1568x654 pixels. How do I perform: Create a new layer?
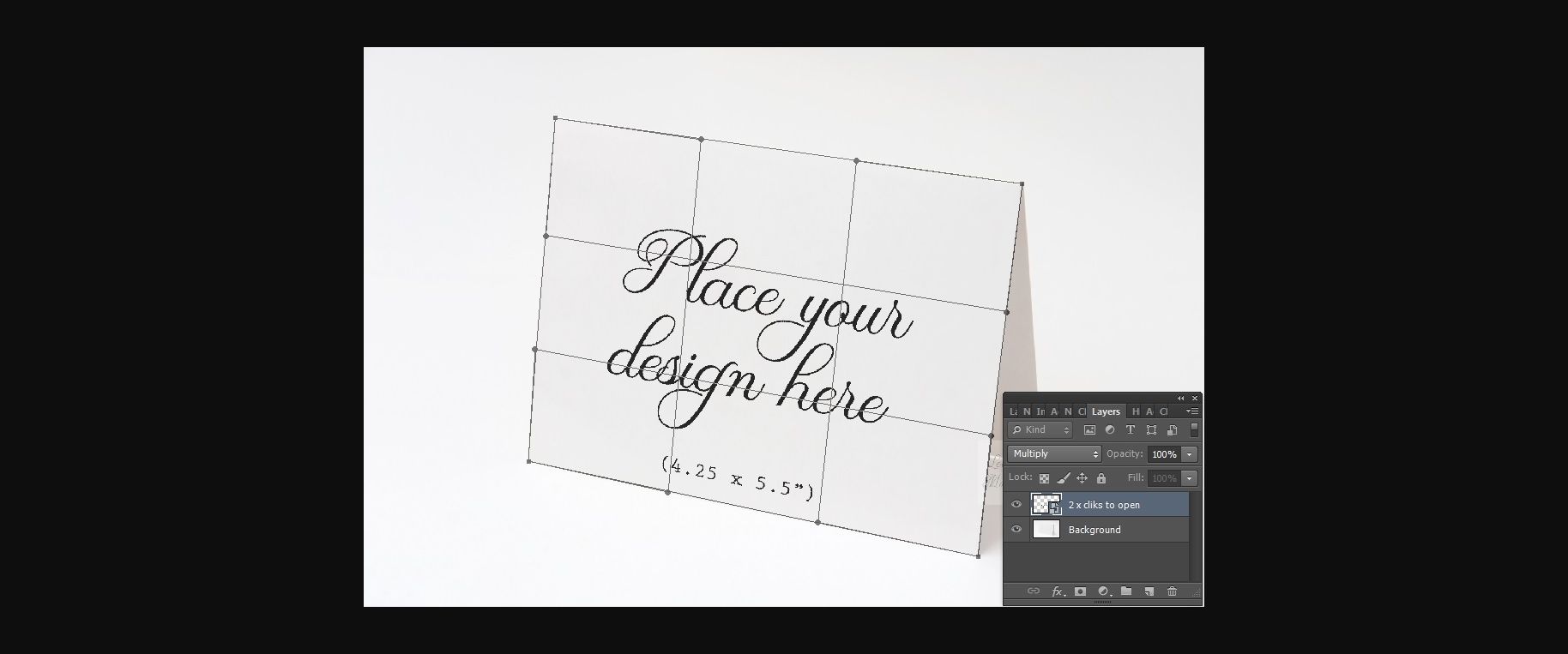[x=1149, y=591]
